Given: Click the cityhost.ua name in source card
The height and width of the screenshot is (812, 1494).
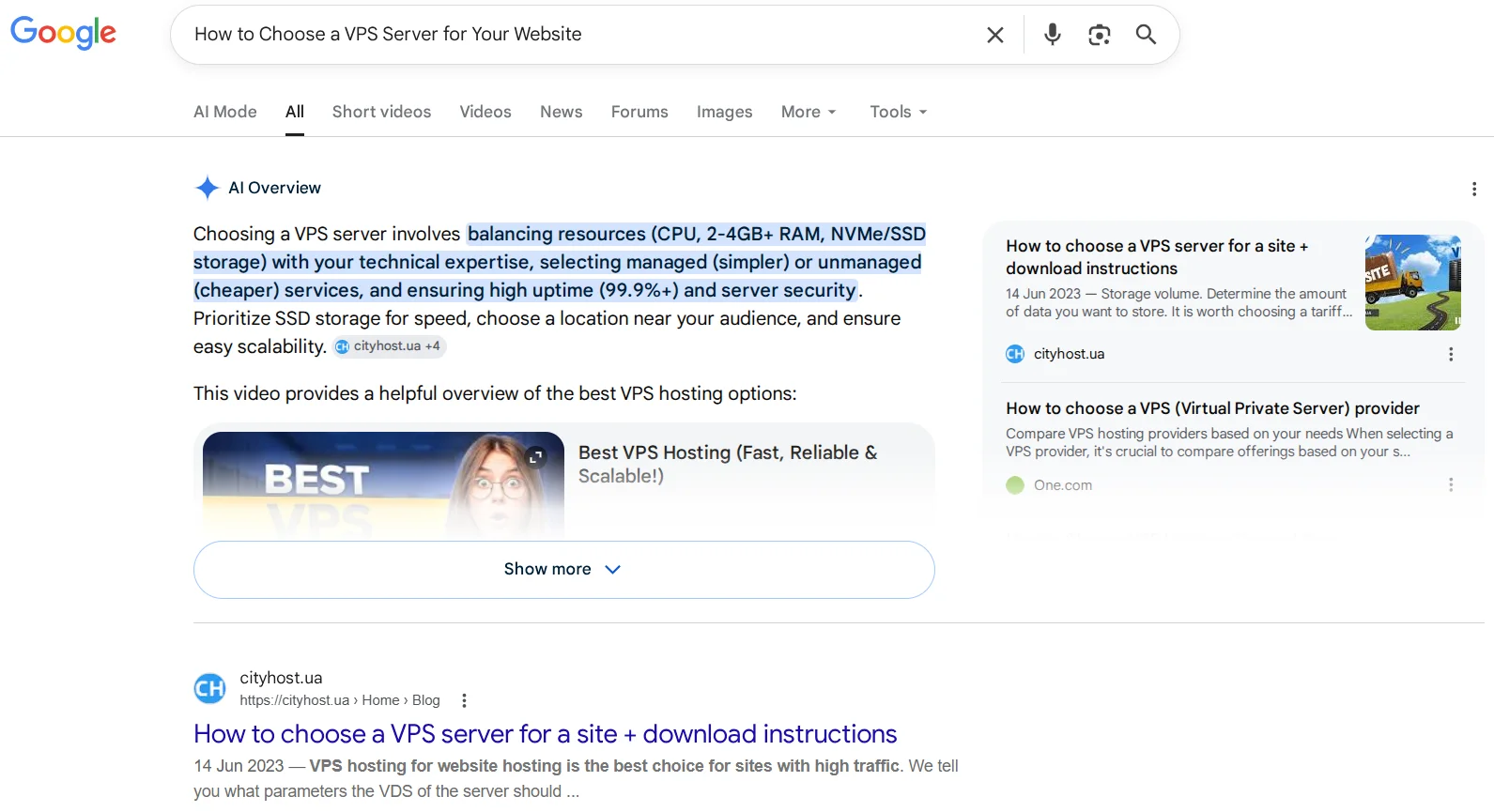Looking at the screenshot, I should pos(1070,354).
